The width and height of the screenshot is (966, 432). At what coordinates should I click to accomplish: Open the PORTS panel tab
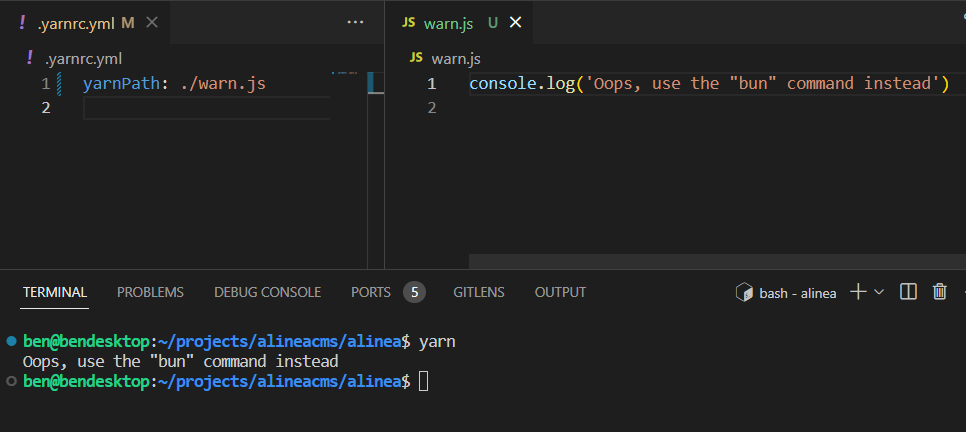click(x=371, y=292)
